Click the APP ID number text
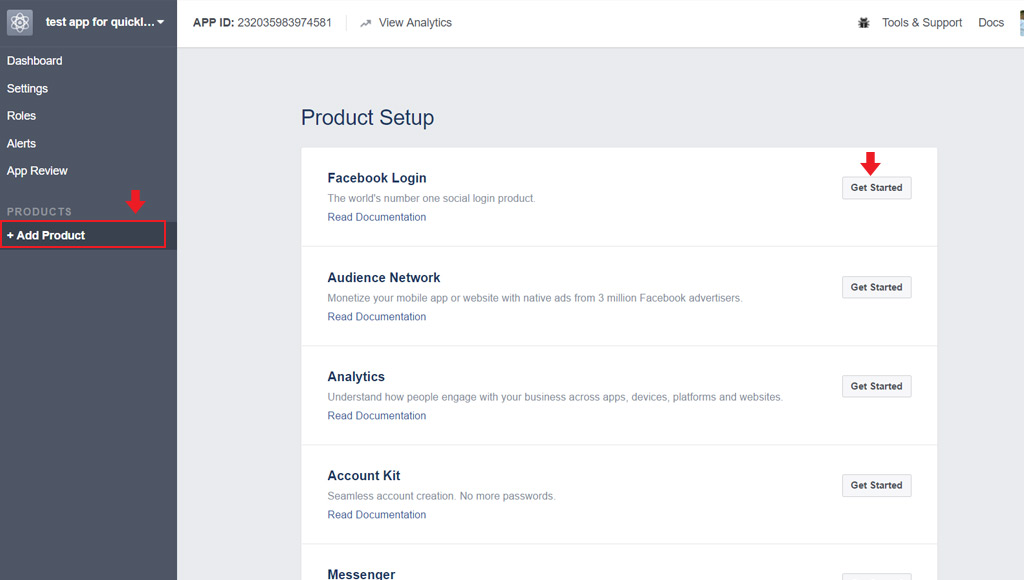 click(x=285, y=23)
